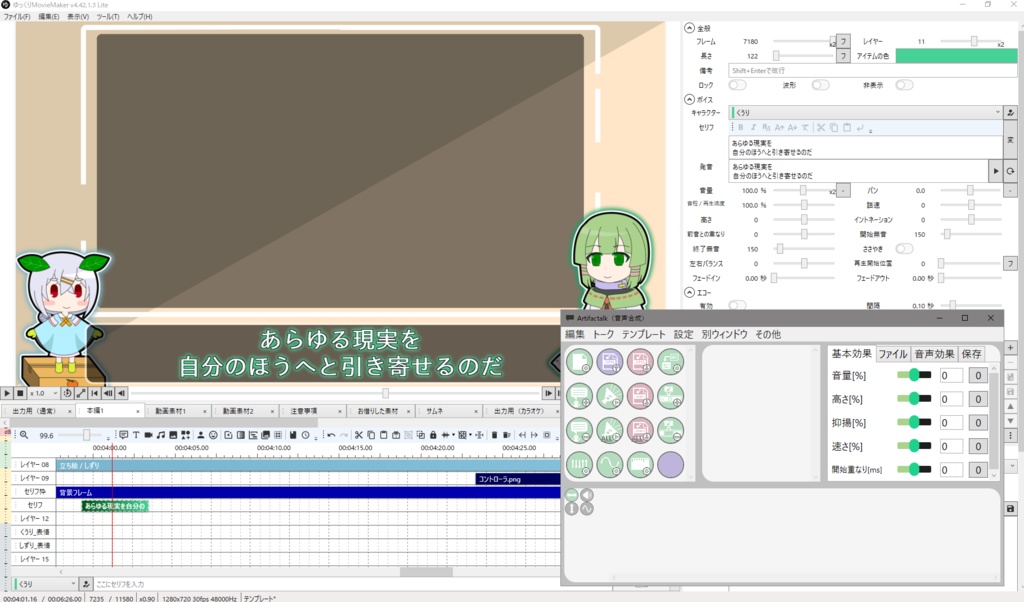Open the トーク menu in Artifactalk
The image size is (1024, 602).
coord(603,334)
